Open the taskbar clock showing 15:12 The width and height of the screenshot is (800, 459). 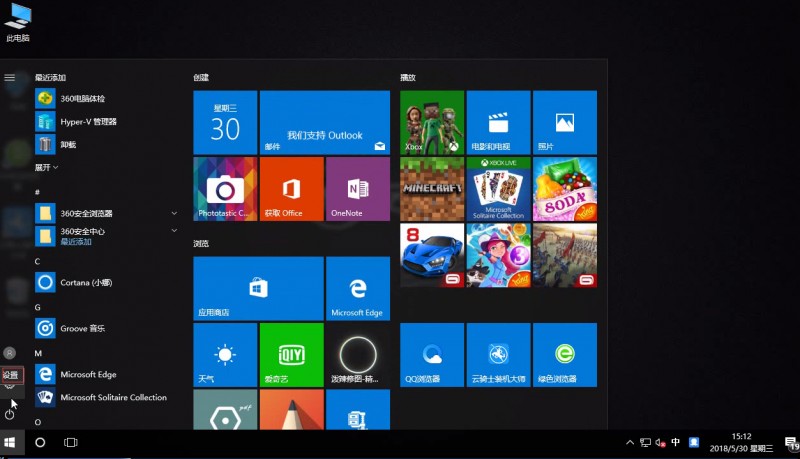pyautogui.click(x=741, y=443)
